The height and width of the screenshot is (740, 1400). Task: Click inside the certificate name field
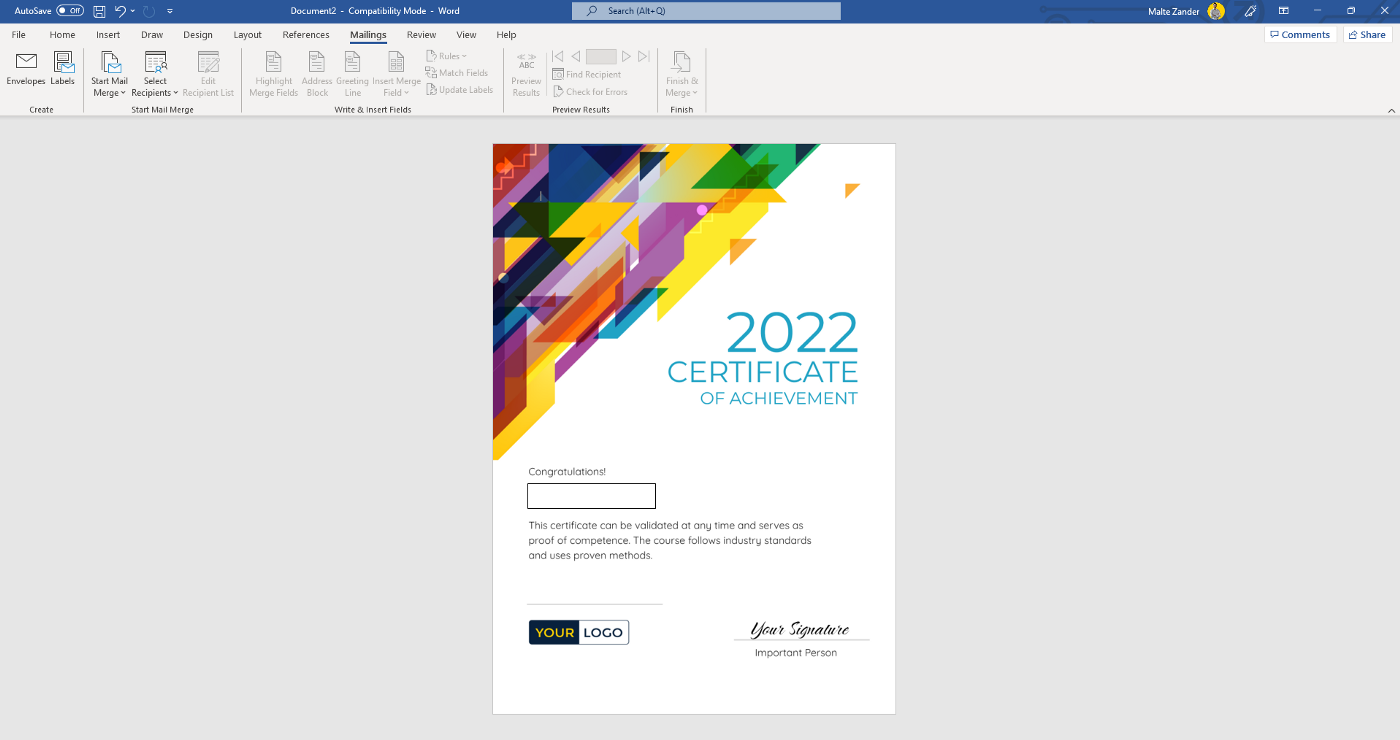591,496
